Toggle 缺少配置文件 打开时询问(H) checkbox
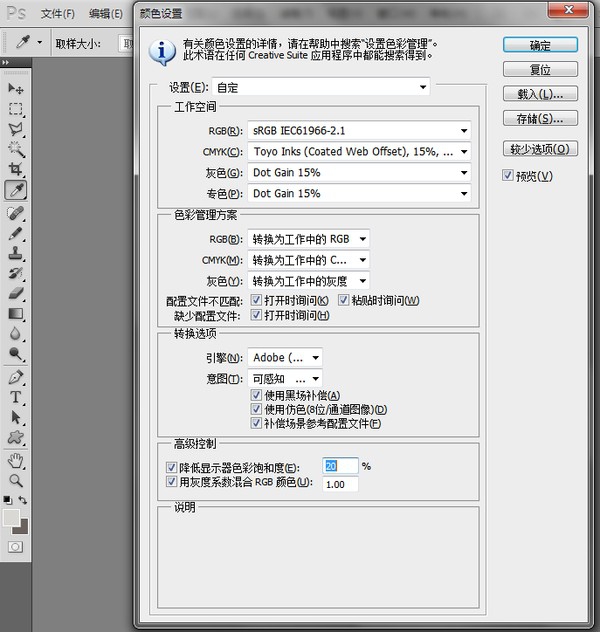Screen dimensions: 600x632 coord(256,314)
